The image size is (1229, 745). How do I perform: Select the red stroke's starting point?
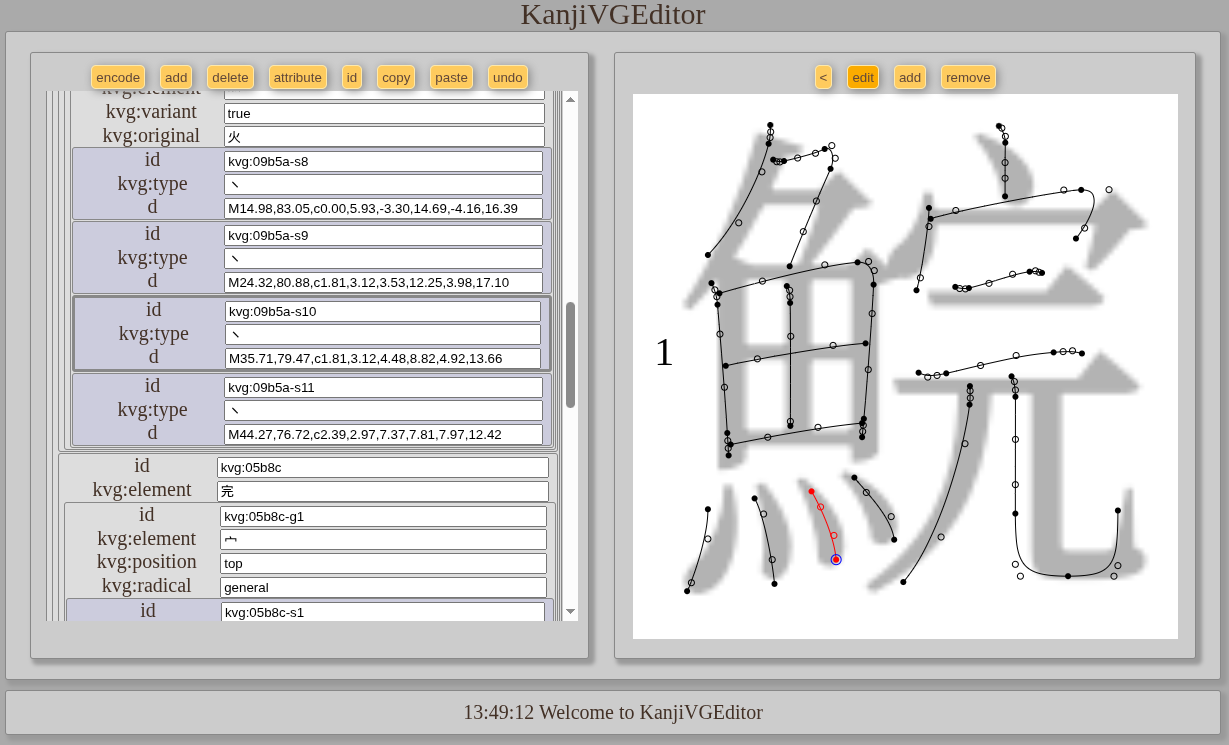point(811,491)
